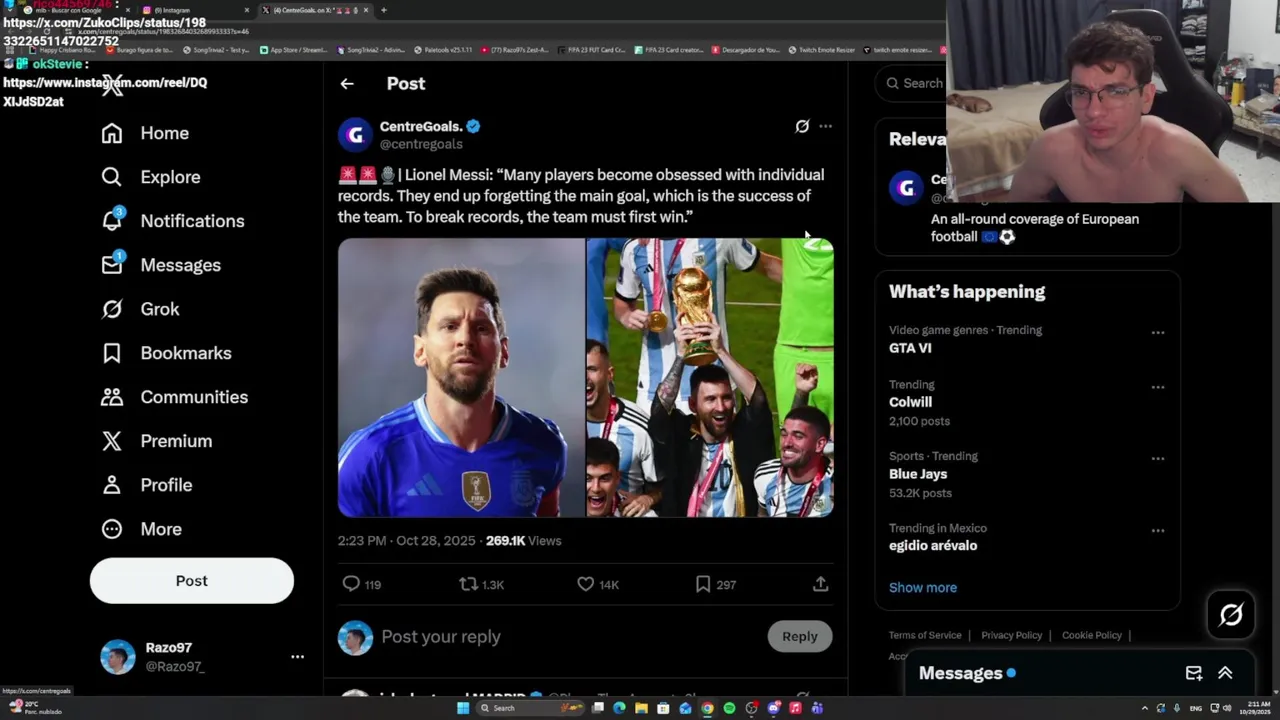The image size is (1280, 720).
Task: Open the Terms of Service link
Action: [x=925, y=635]
